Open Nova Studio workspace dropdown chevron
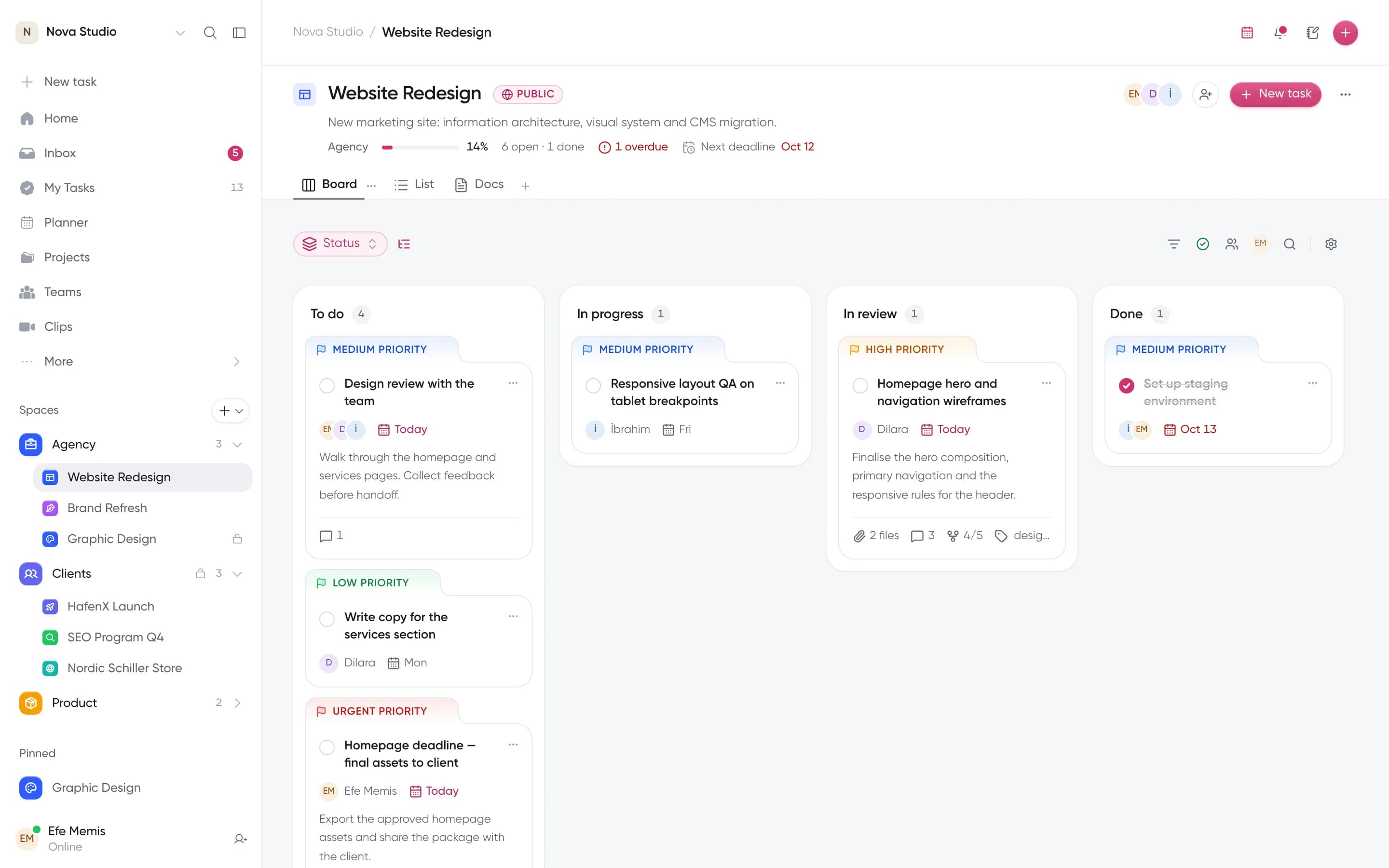The height and width of the screenshot is (868, 1389). pos(179,33)
